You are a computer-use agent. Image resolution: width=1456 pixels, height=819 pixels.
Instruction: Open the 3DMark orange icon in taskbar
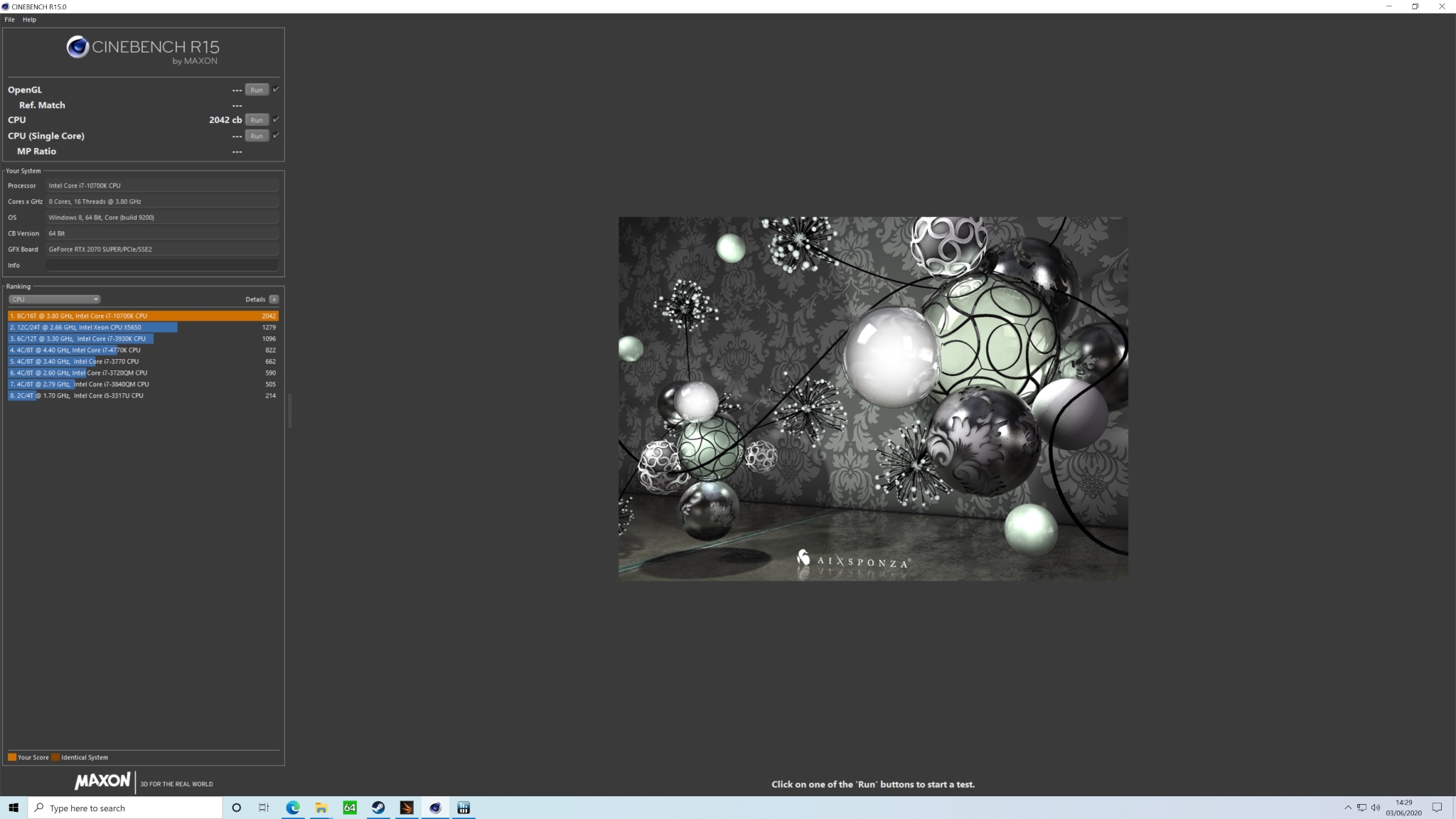[x=407, y=808]
